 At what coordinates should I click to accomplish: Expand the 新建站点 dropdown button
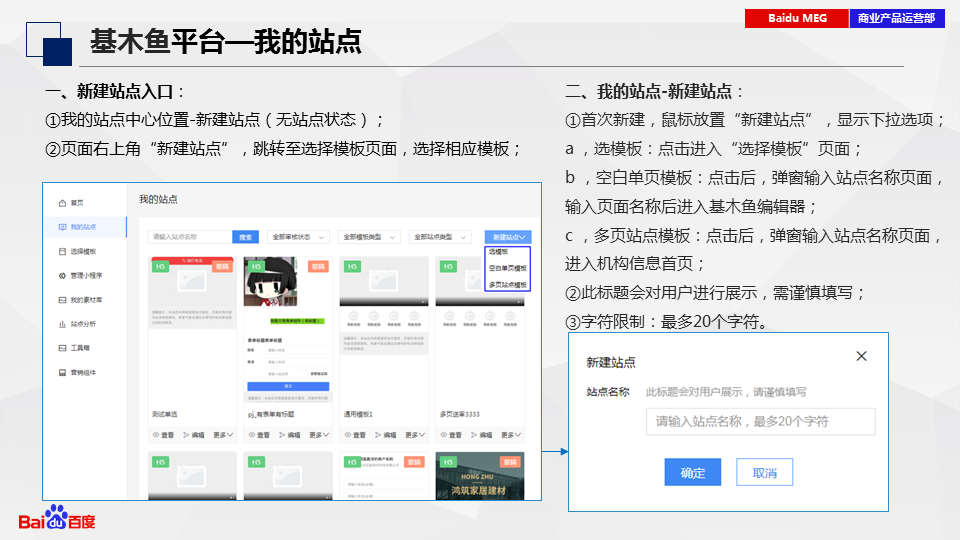[x=508, y=237]
